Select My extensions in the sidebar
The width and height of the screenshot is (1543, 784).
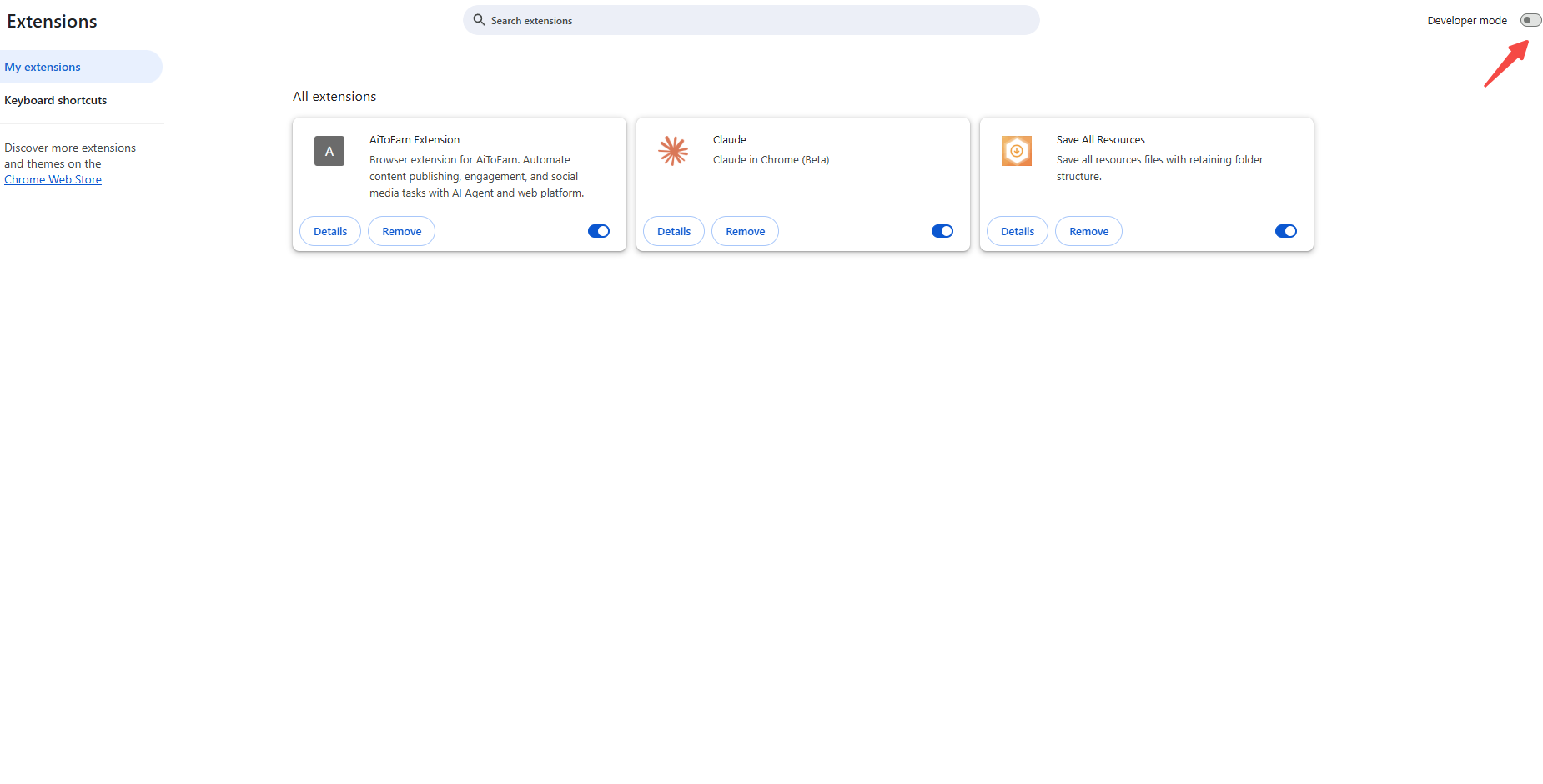click(43, 67)
